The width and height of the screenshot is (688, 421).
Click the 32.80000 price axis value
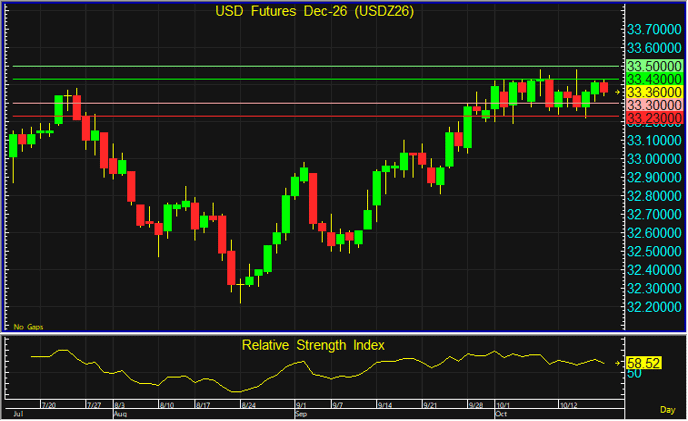point(654,196)
